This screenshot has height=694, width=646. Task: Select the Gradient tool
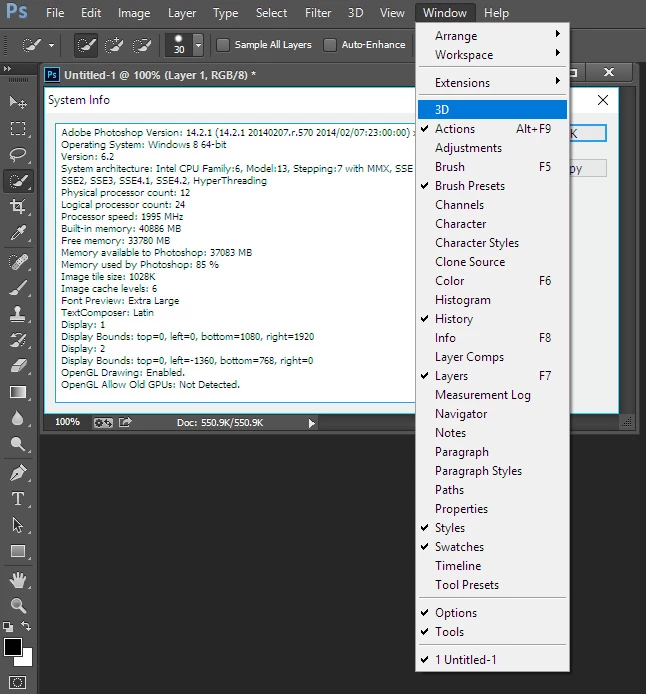[18, 393]
